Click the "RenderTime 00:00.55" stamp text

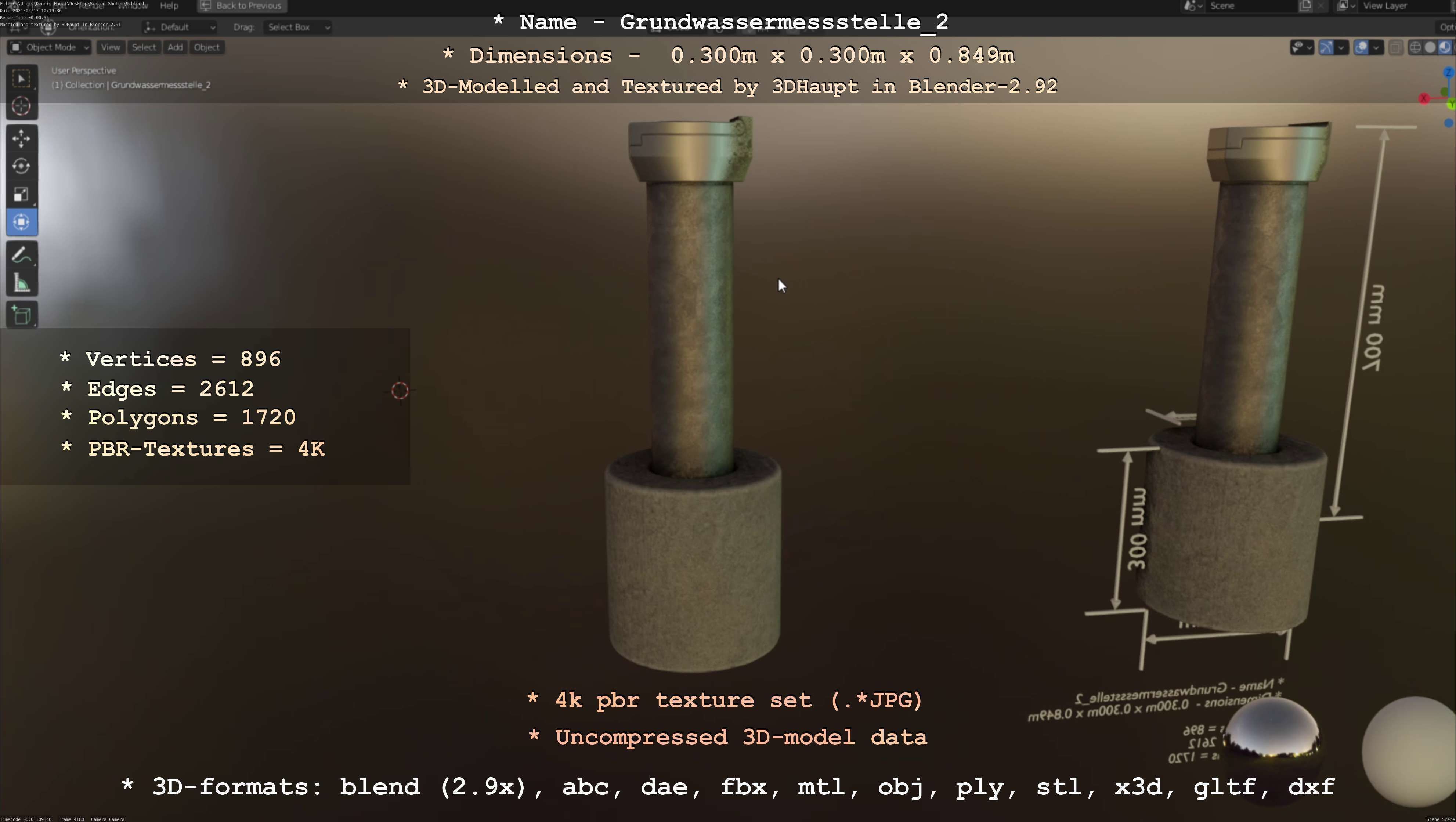[24, 18]
